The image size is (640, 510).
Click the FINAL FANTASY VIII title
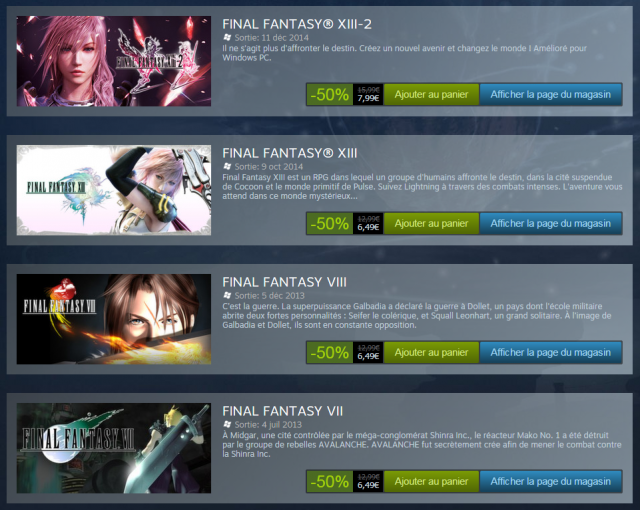(284, 282)
